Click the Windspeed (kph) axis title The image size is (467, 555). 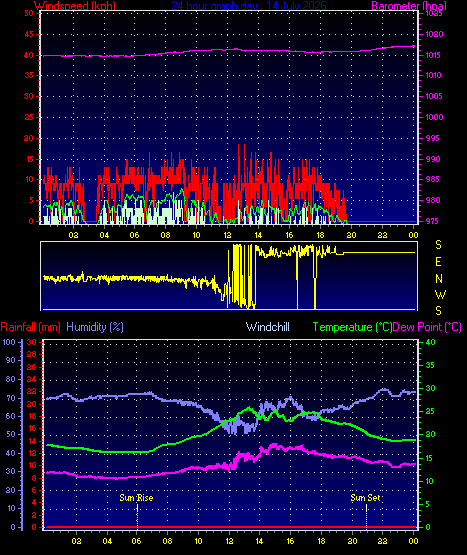point(75,5)
